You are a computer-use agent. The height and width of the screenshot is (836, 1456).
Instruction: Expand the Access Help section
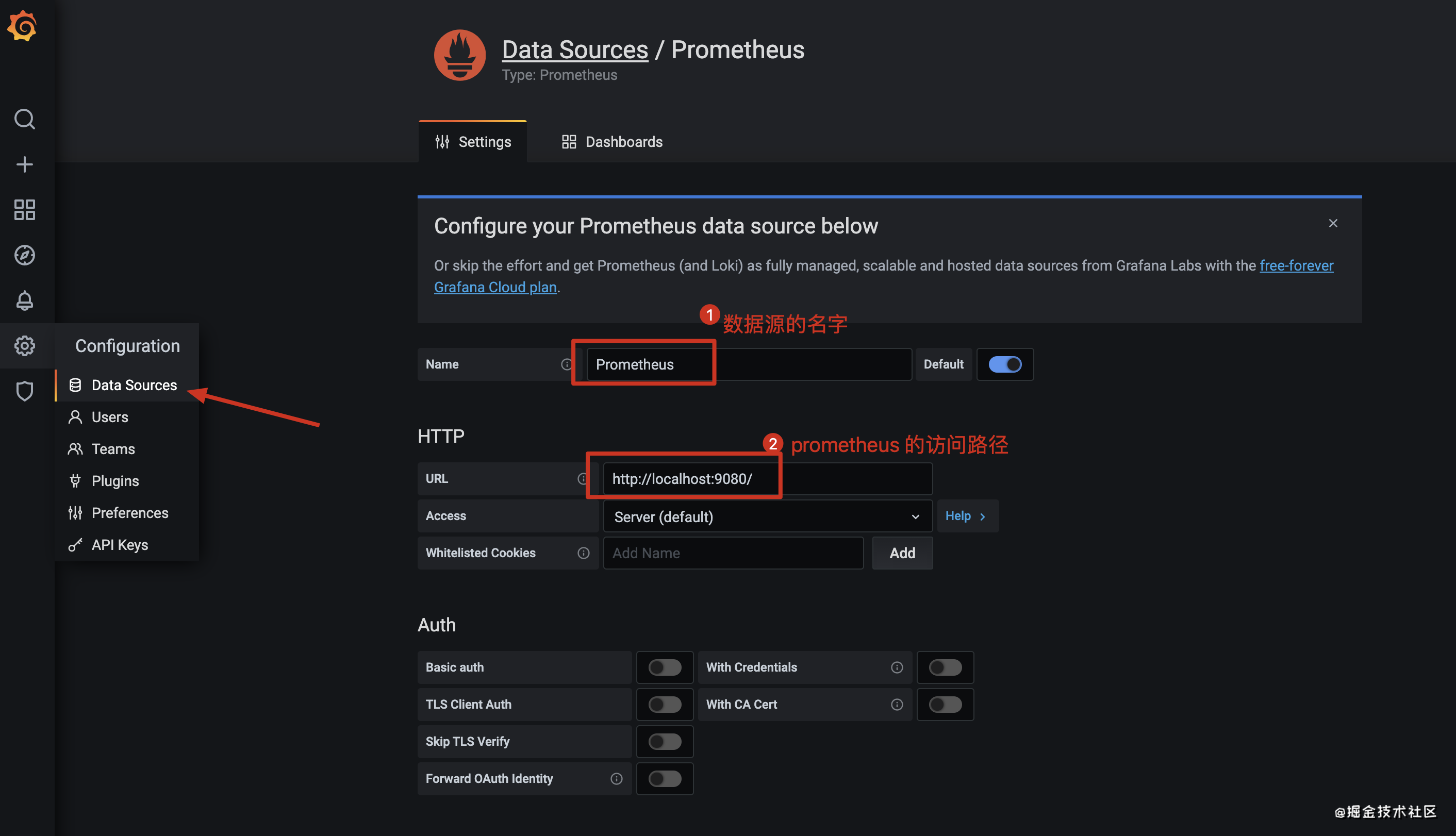967,516
